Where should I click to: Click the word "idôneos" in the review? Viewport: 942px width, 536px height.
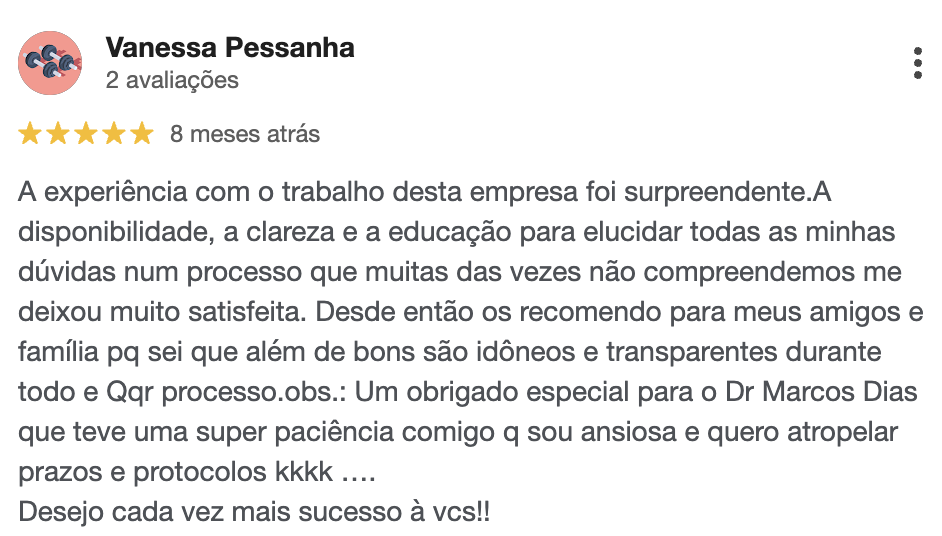click(x=526, y=352)
